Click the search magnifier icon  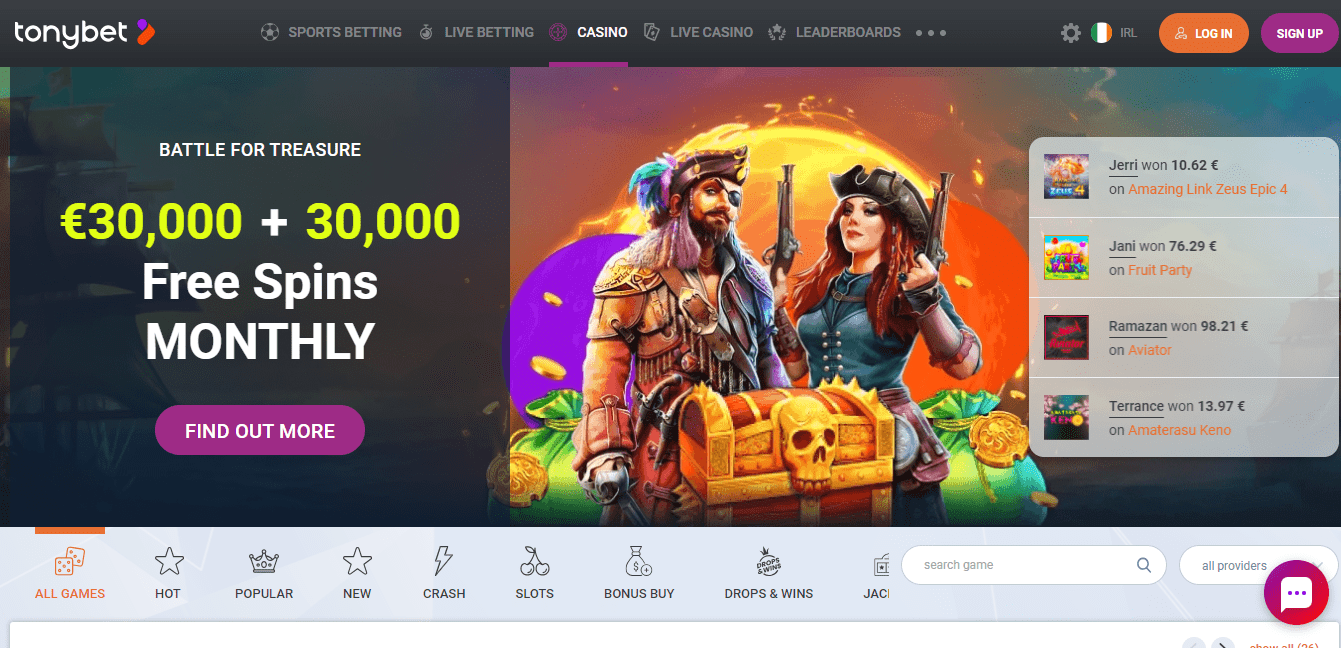[x=1144, y=565]
